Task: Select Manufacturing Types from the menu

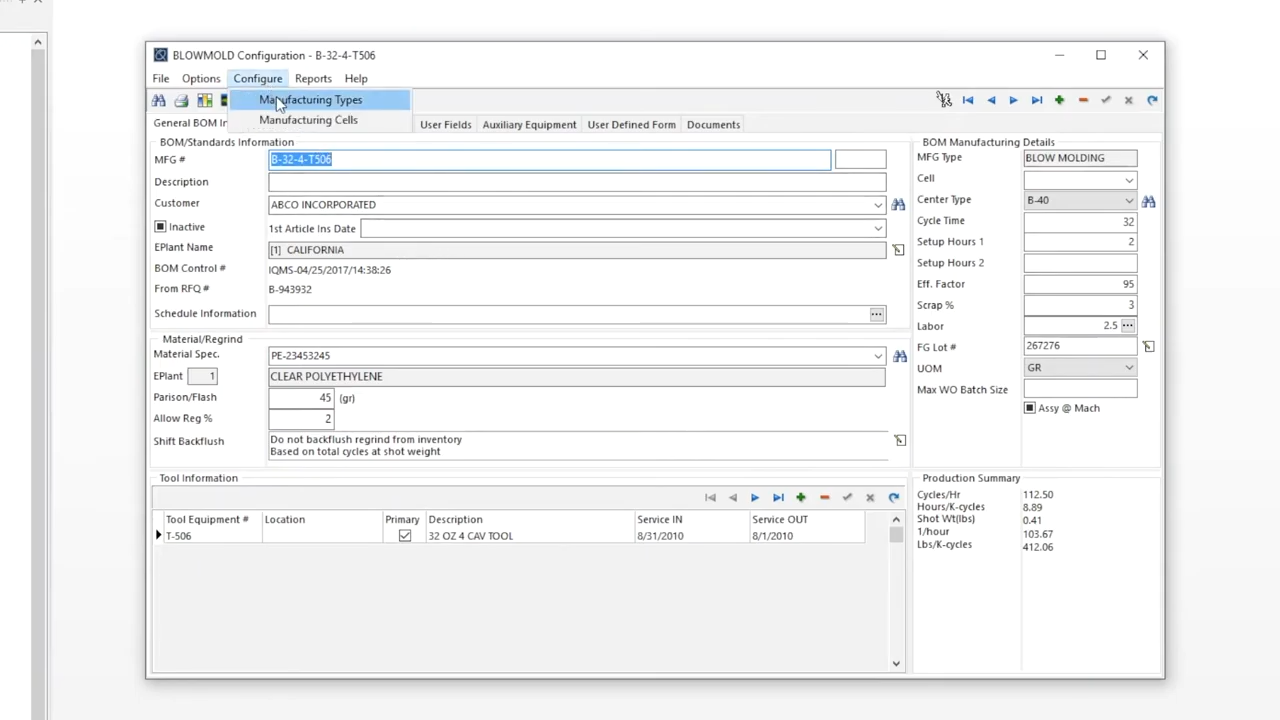Action: tap(310, 99)
